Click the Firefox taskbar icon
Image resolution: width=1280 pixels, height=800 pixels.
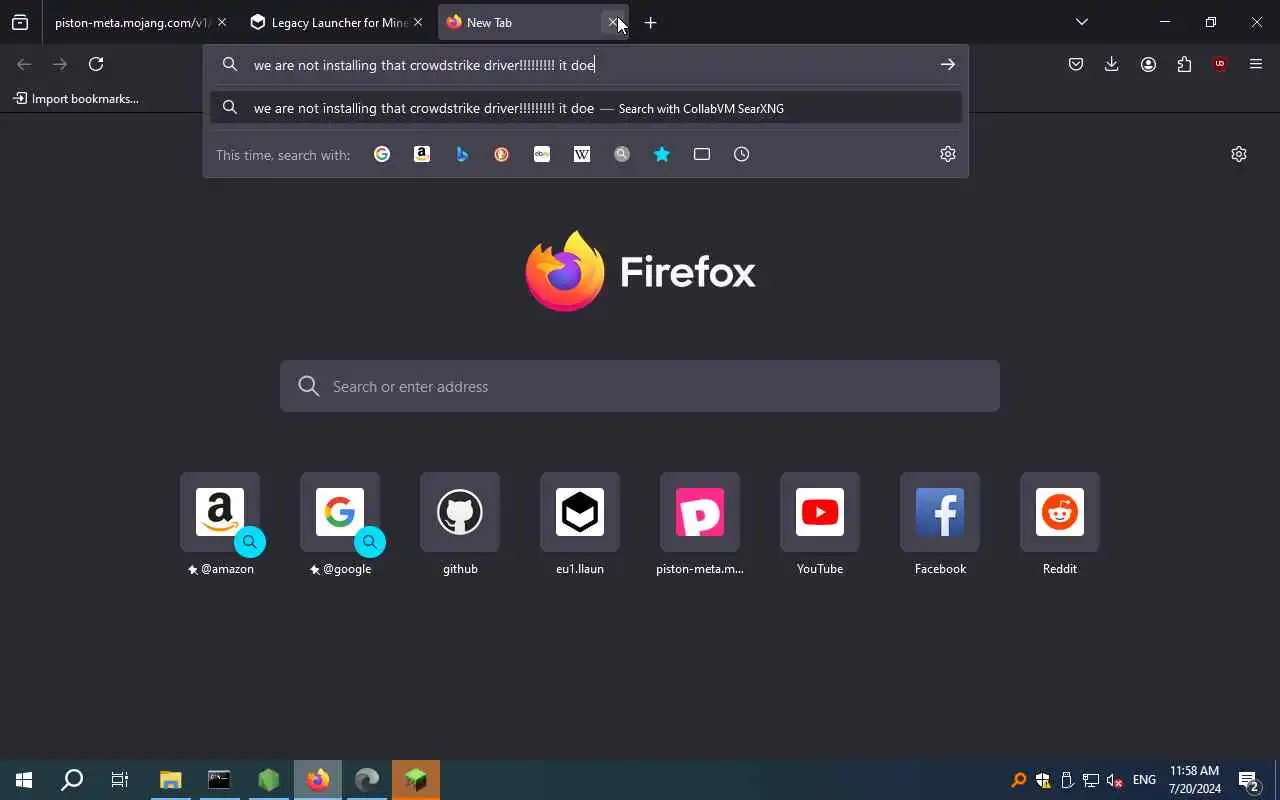[x=318, y=780]
